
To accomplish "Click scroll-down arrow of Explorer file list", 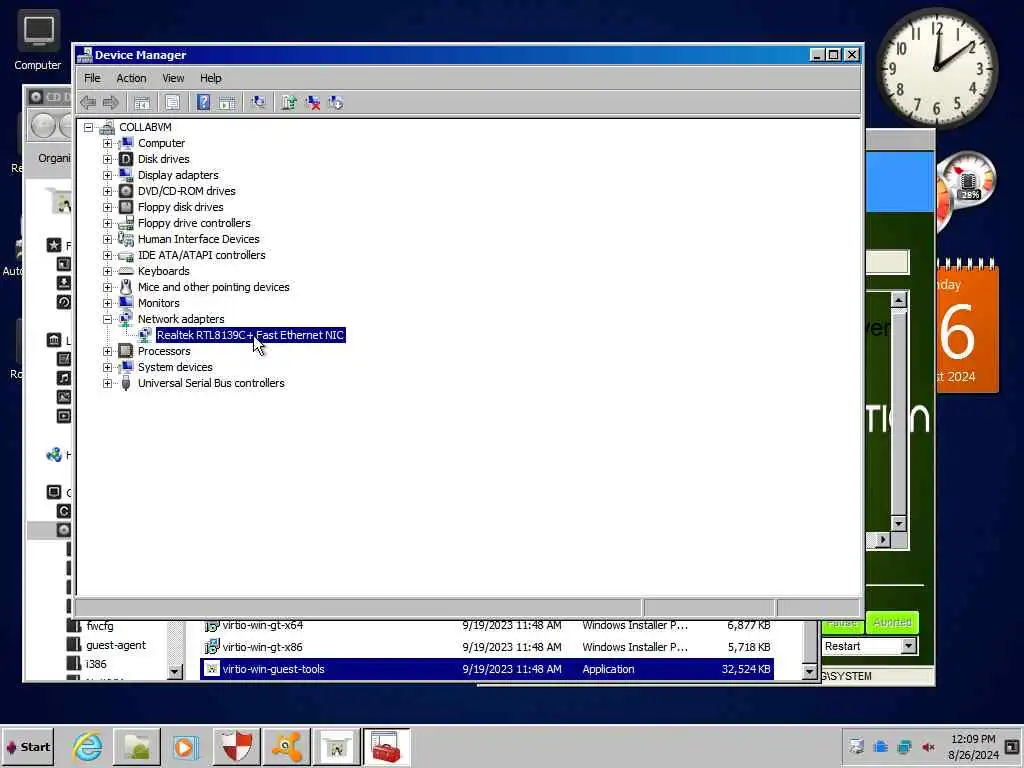I will (810, 671).
